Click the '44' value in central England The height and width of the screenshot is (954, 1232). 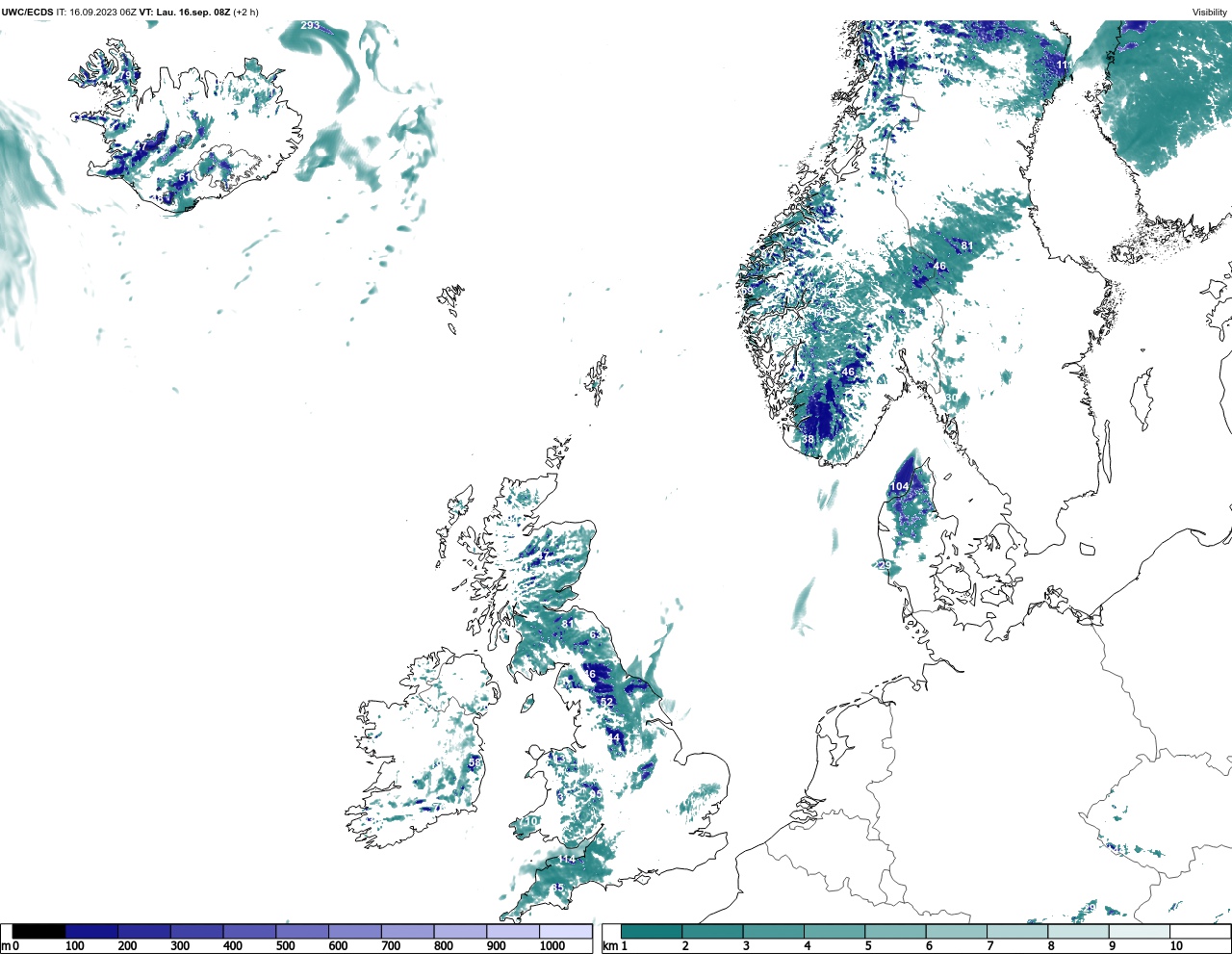pyautogui.click(x=614, y=736)
